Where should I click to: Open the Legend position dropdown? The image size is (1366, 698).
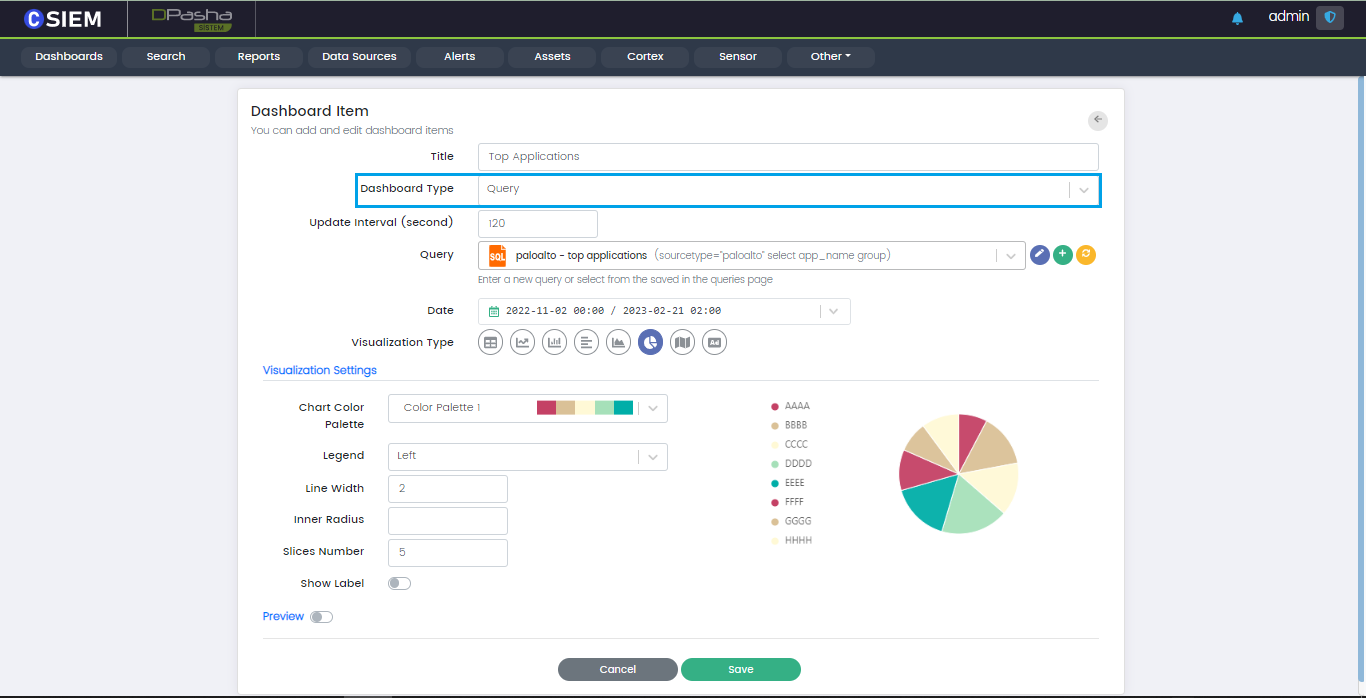(652, 457)
